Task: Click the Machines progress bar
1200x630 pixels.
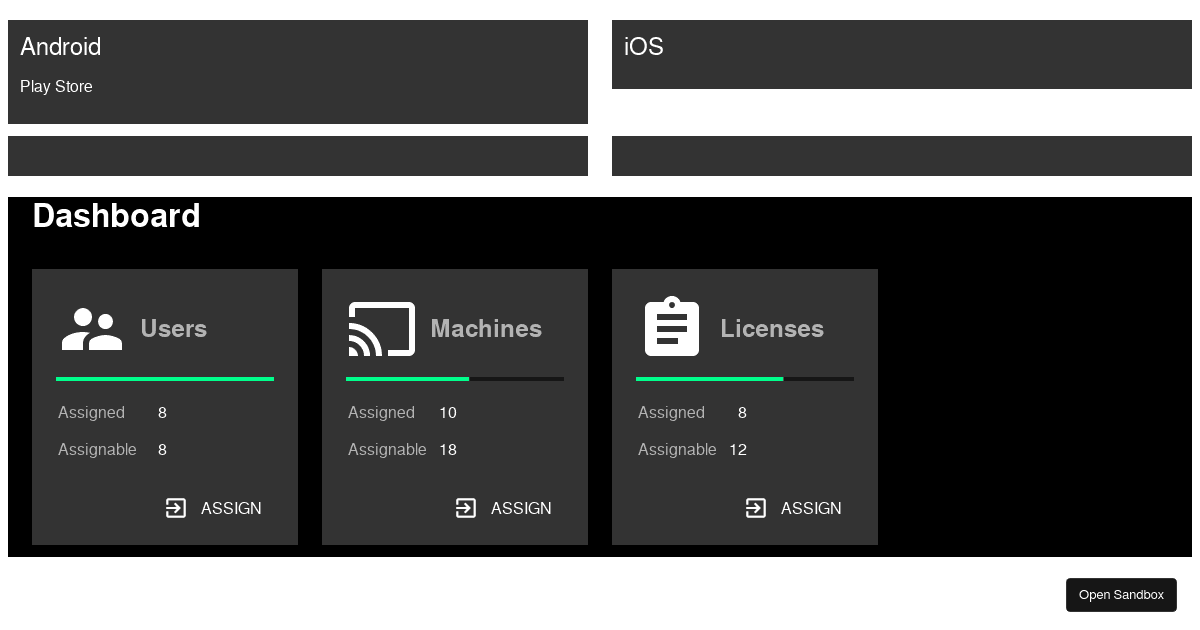Action: click(455, 379)
